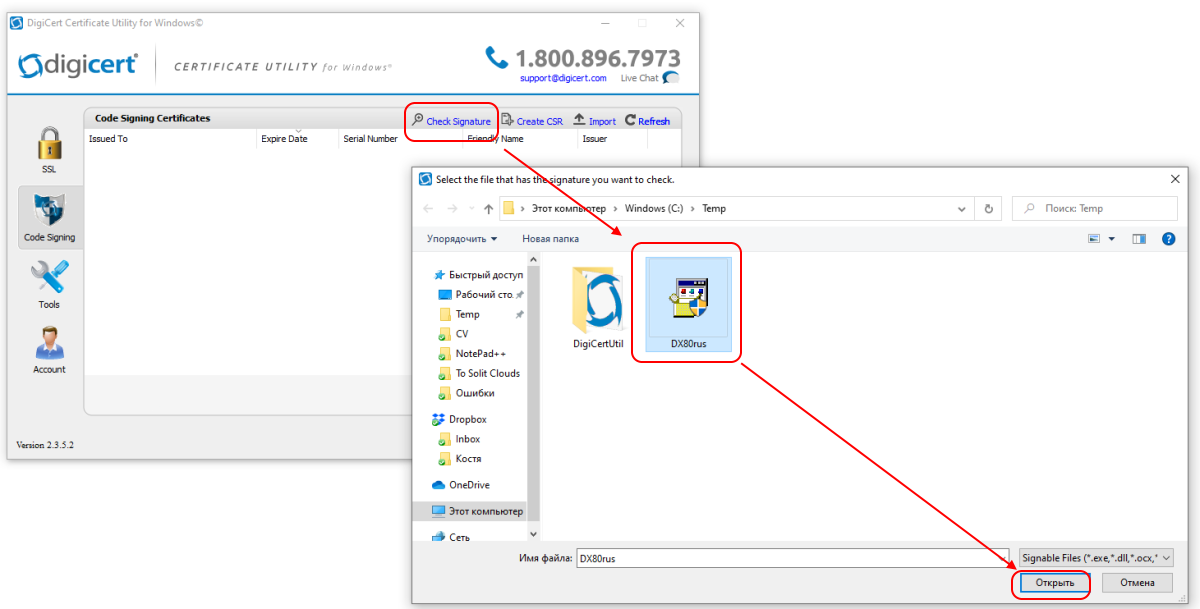Click Create CSR in DigiCert toolbar
Screen dimensions: 1200x609
[532, 121]
